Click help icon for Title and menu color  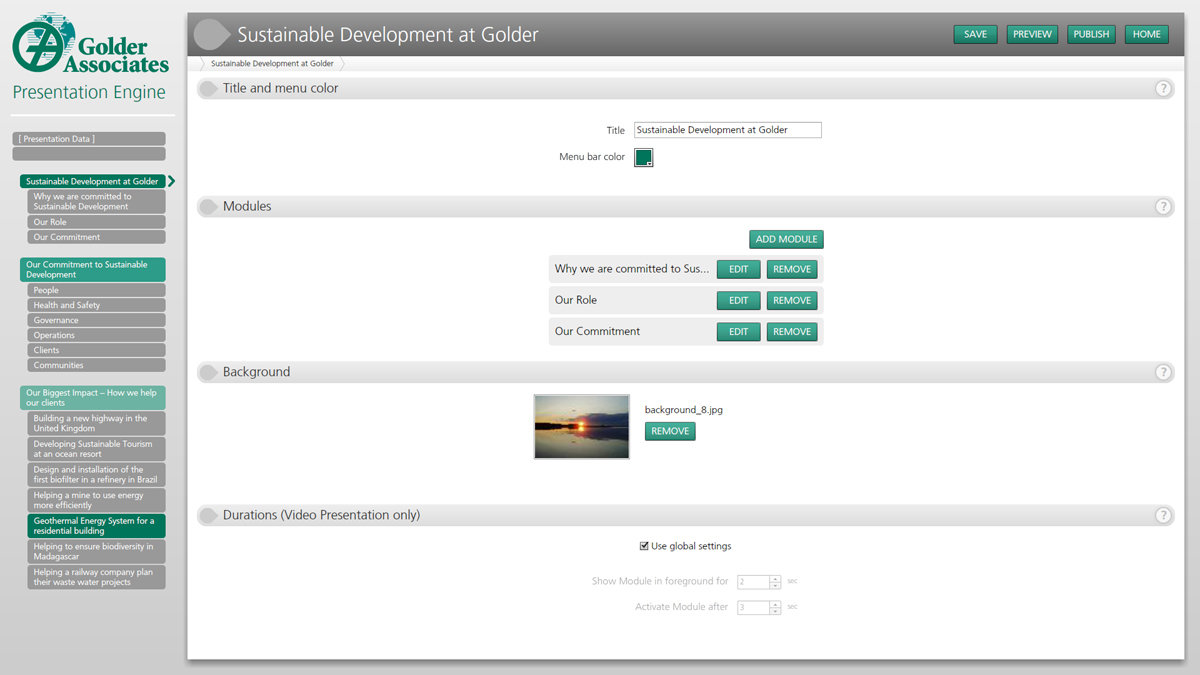[1163, 88]
